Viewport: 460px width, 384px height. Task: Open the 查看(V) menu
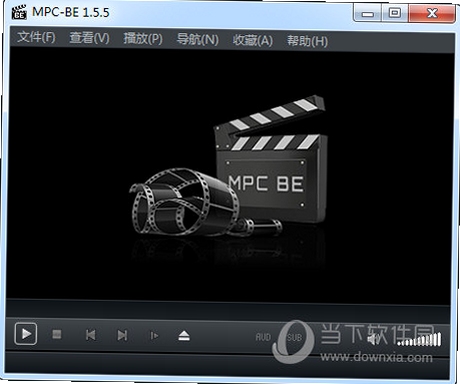[x=89, y=38]
